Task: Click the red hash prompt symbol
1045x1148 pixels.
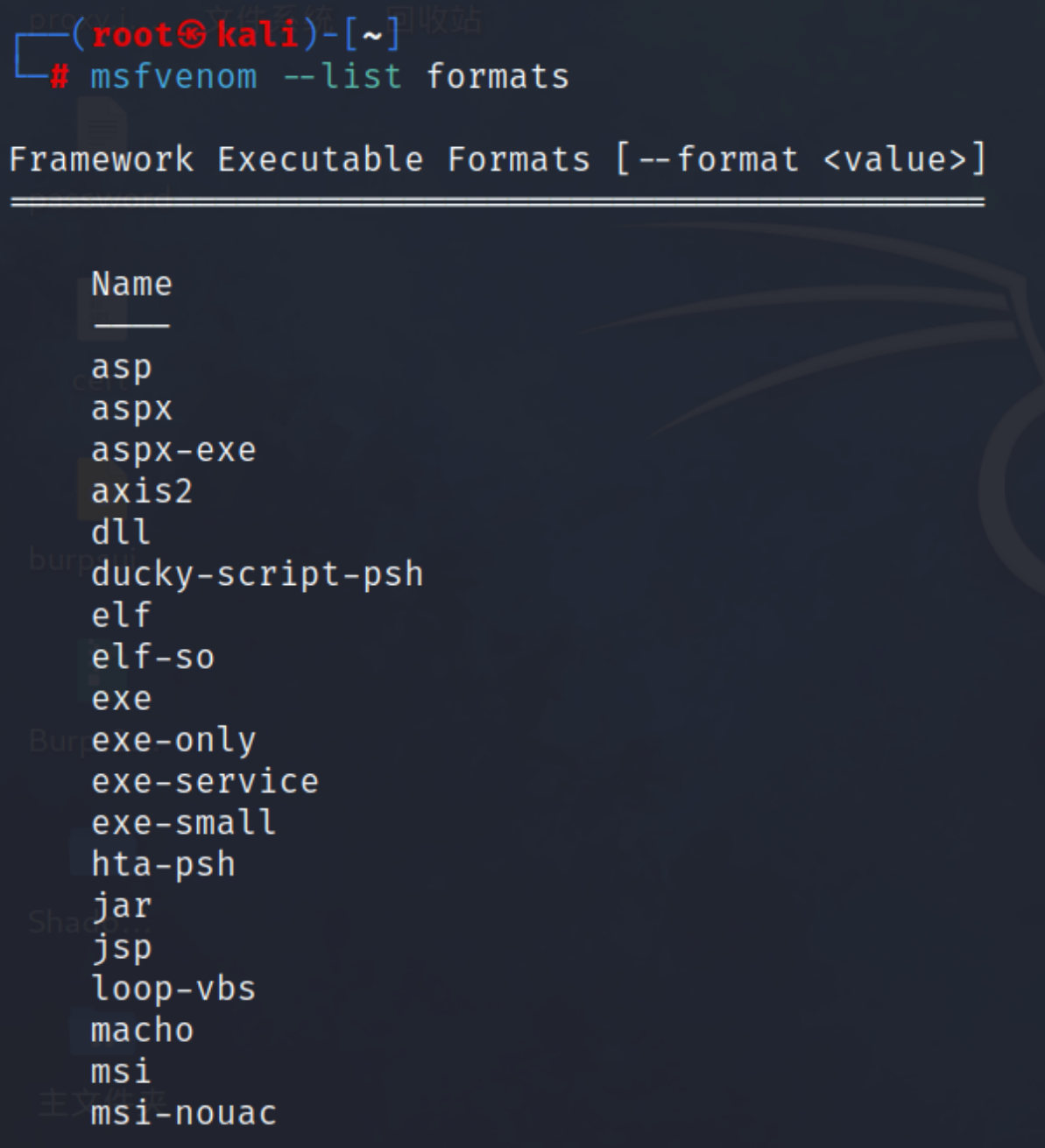Action: [x=59, y=77]
